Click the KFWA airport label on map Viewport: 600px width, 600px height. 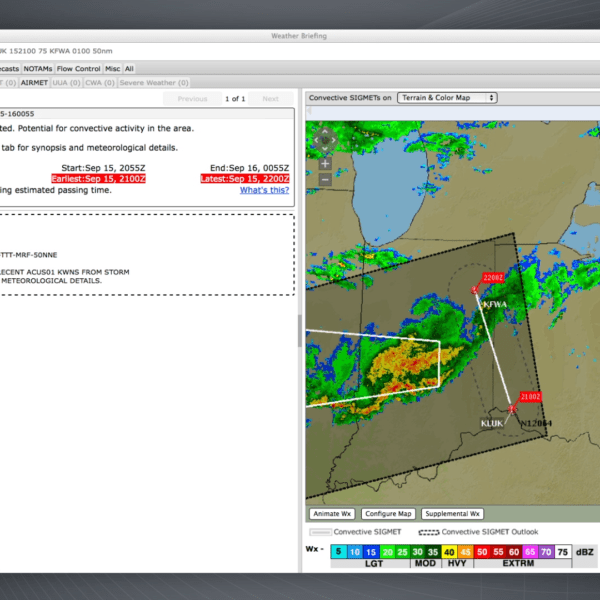pos(495,305)
